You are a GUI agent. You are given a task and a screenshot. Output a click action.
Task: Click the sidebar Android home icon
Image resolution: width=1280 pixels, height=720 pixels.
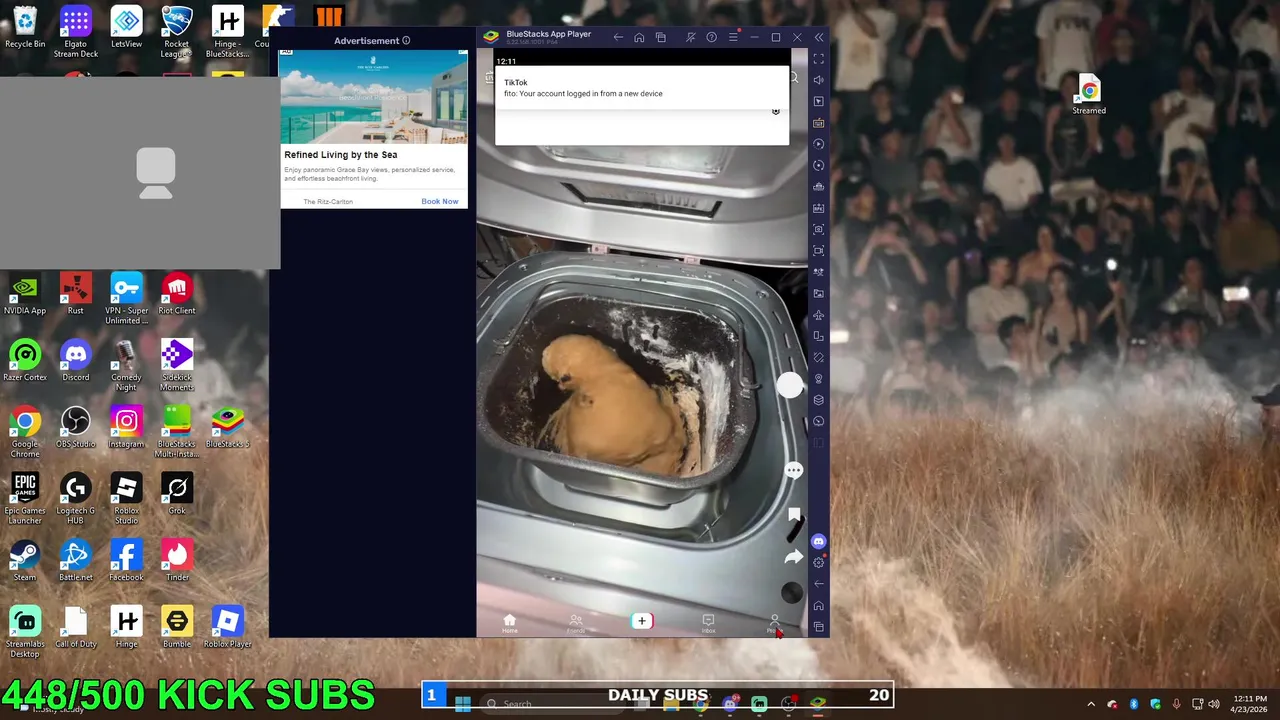tap(819, 605)
